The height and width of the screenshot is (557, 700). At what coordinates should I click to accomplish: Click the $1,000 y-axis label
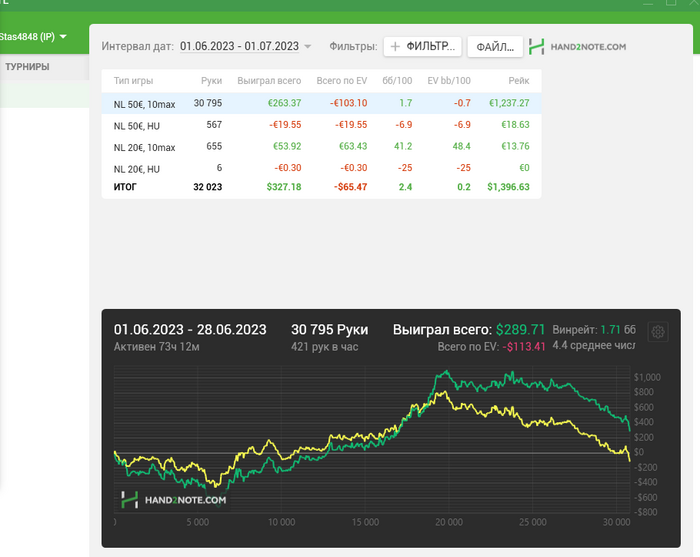click(647, 378)
